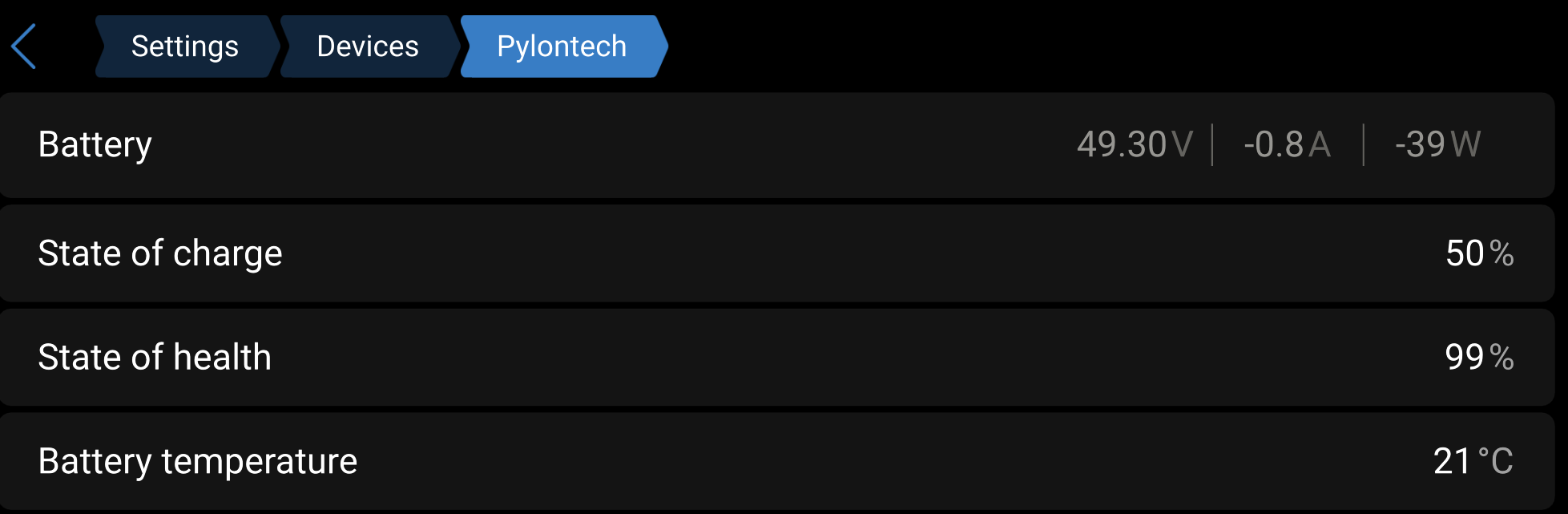Image resolution: width=1568 pixels, height=514 pixels.
Task: Click the blue back arrow
Action: [x=24, y=47]
